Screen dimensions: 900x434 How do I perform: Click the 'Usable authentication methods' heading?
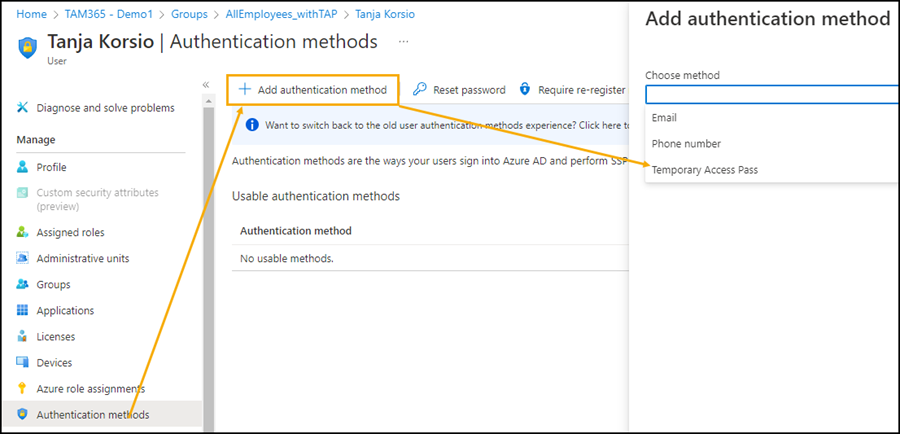316,196
